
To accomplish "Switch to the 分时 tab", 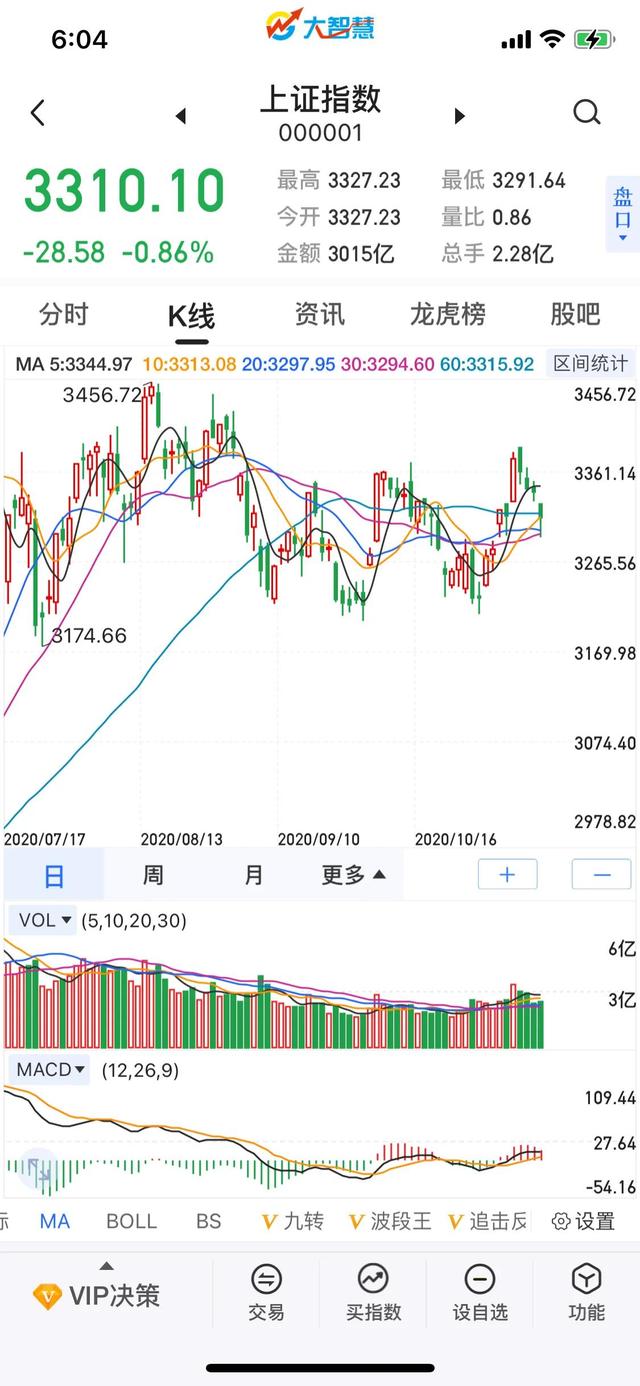I will pyautogui.click(x=64, y=315).
